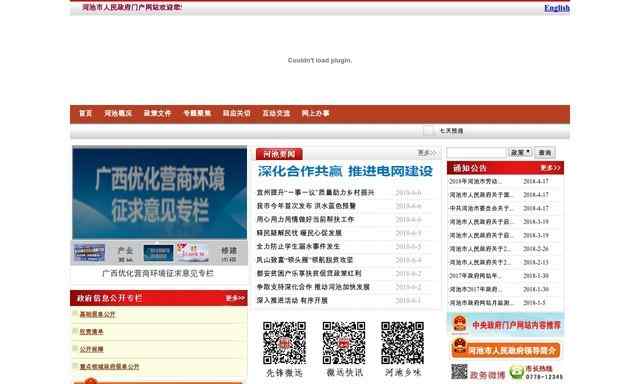Select the 修建 slideshow thumbnail
This screenshot has width=640, height=384.
(229, 253)
